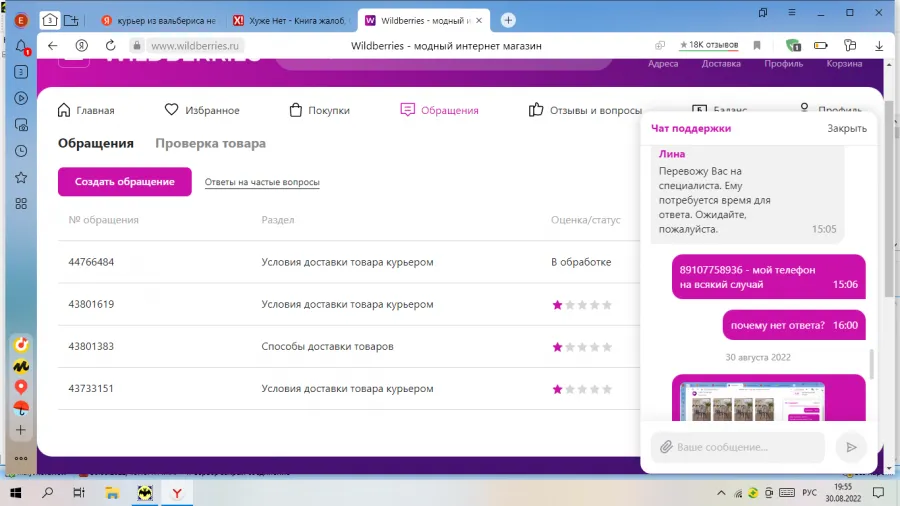Open browser downloads arrow icon
Viewport: 900px width, 506px height.
pos(879,46)
